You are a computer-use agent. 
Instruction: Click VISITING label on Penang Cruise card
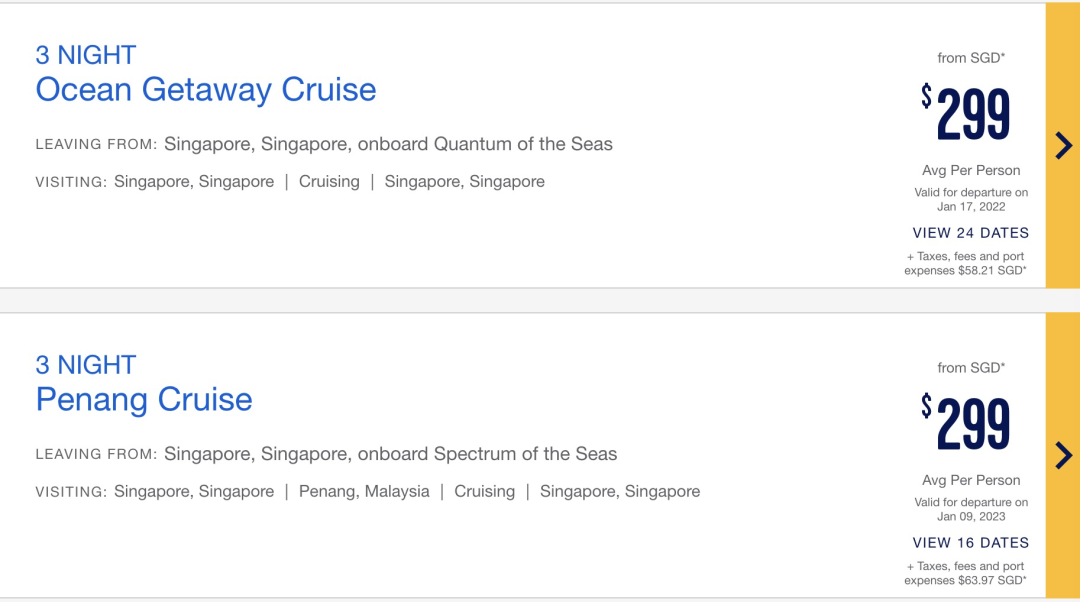click(71, 492)
